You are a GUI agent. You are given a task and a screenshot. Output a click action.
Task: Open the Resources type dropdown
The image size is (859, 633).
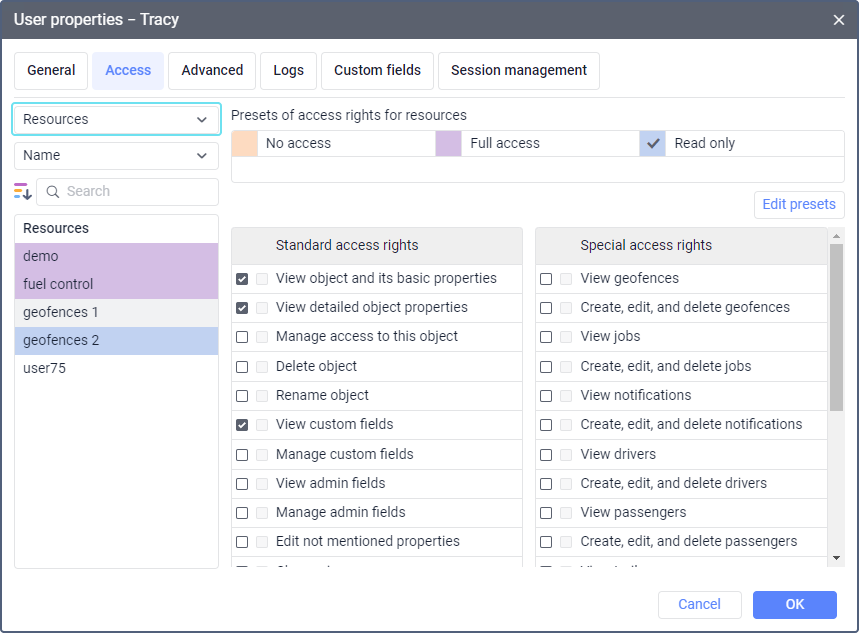tap(116, 119)
